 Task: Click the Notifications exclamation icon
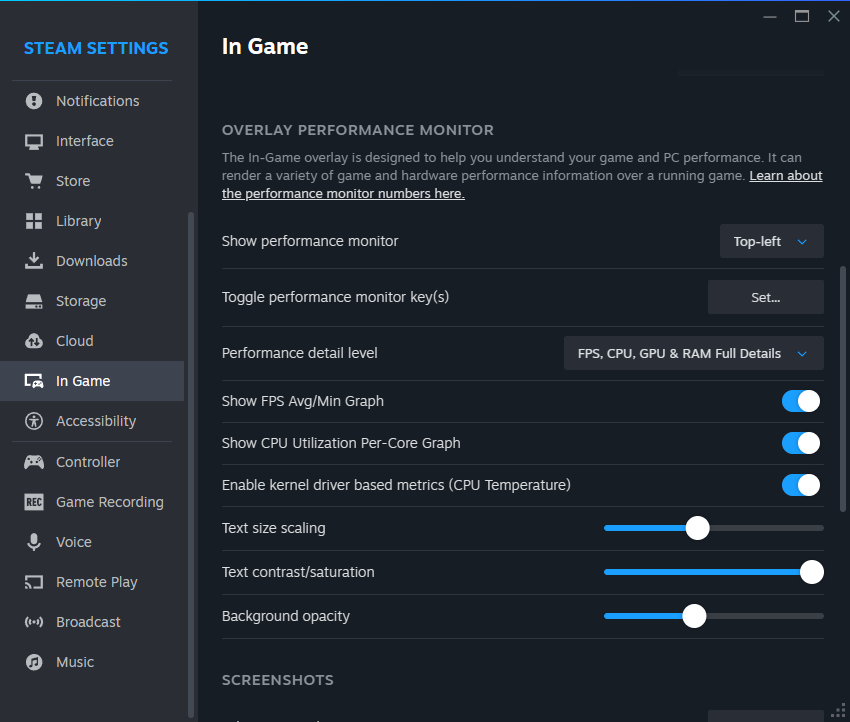coord(34,101)
